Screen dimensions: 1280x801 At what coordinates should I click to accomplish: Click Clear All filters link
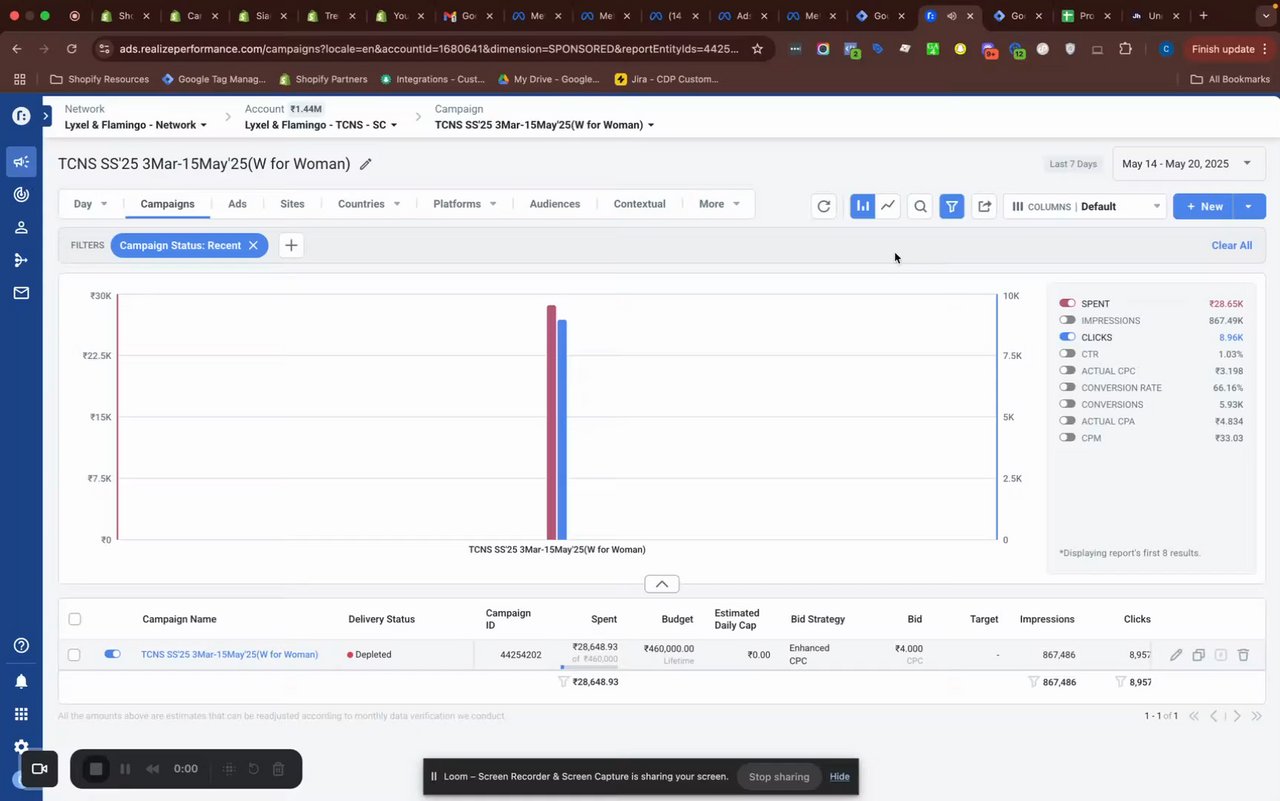1231,245
